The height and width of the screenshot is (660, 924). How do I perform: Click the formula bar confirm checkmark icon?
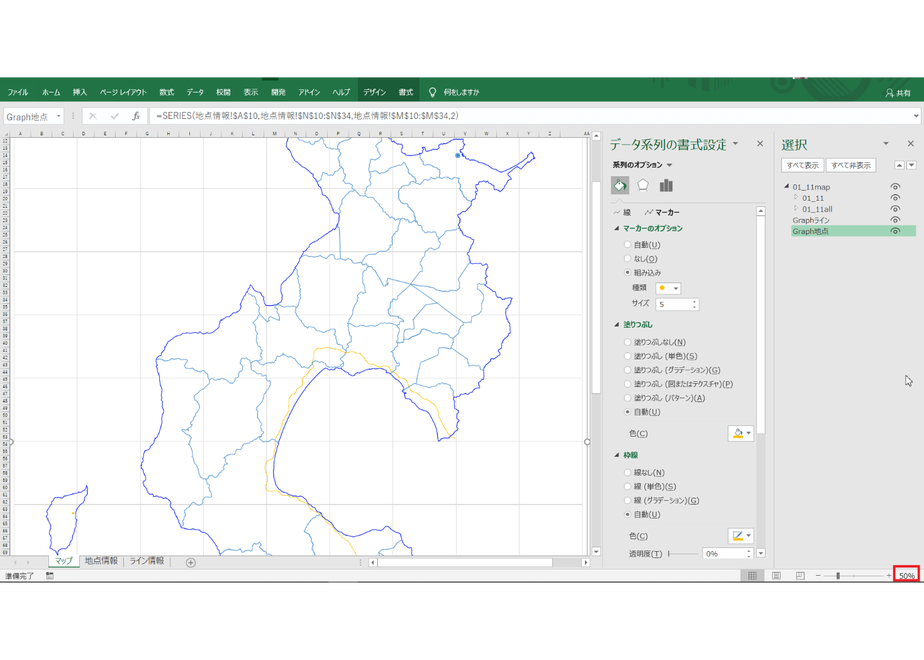(114, 116)
